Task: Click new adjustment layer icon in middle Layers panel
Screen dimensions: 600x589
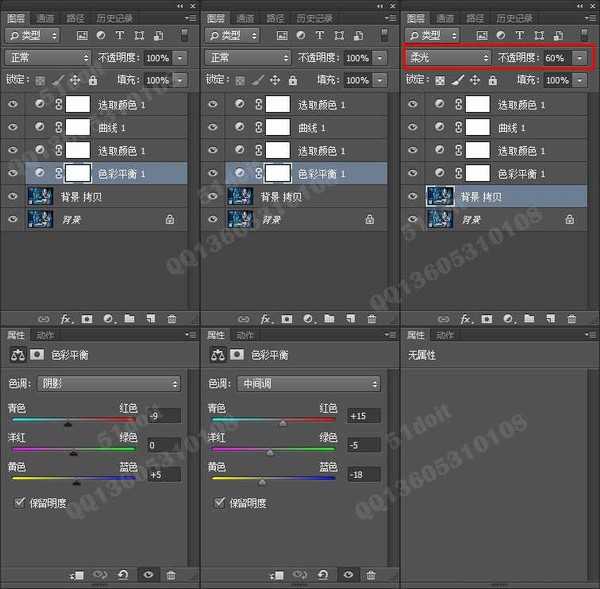Action: coord(307,319)
